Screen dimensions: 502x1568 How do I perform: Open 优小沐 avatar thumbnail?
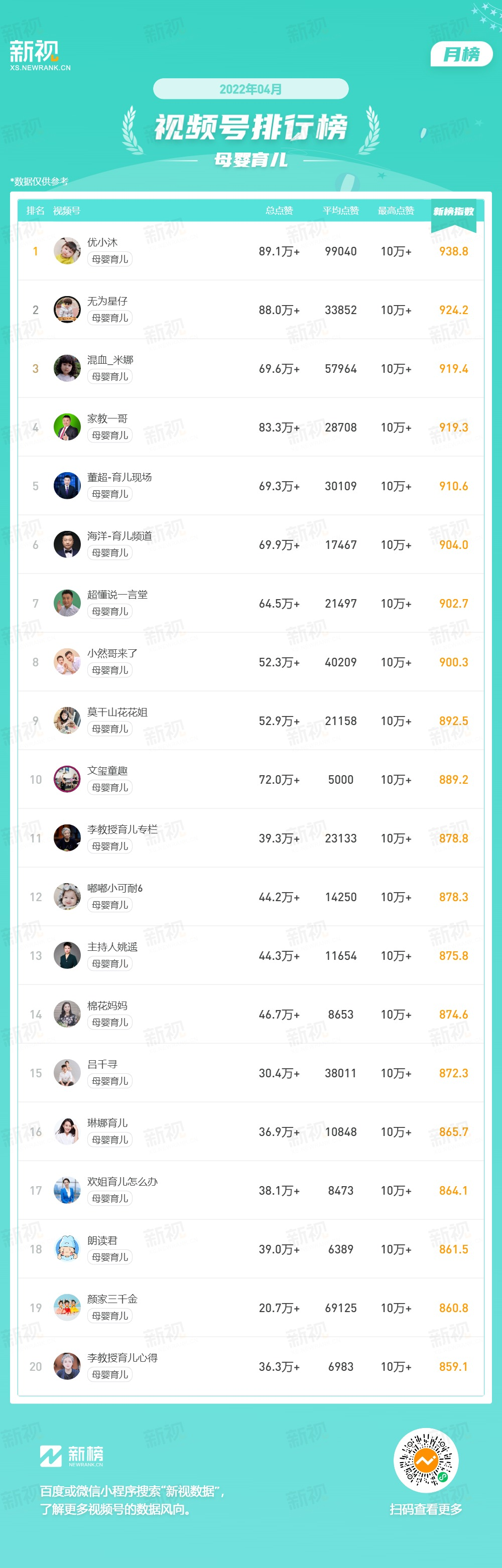(67, 251)
